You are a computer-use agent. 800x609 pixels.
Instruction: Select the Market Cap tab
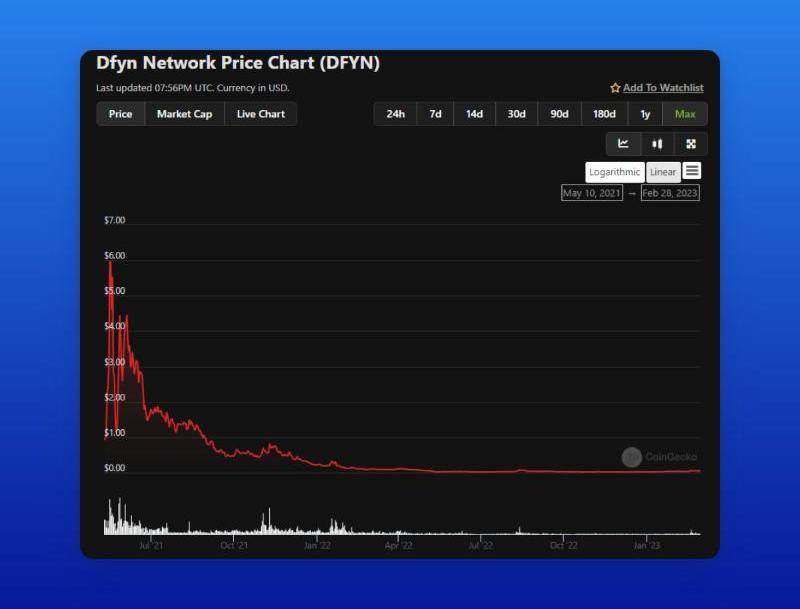point(184,114)
